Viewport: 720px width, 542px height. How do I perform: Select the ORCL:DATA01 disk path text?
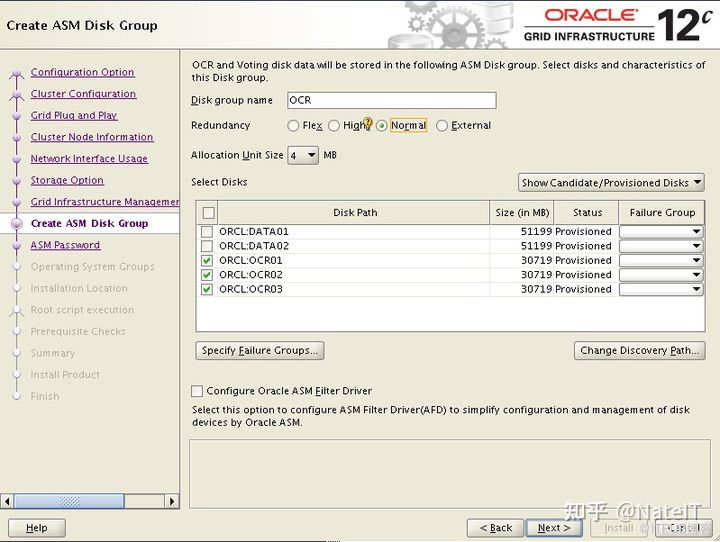pos(254,231)
